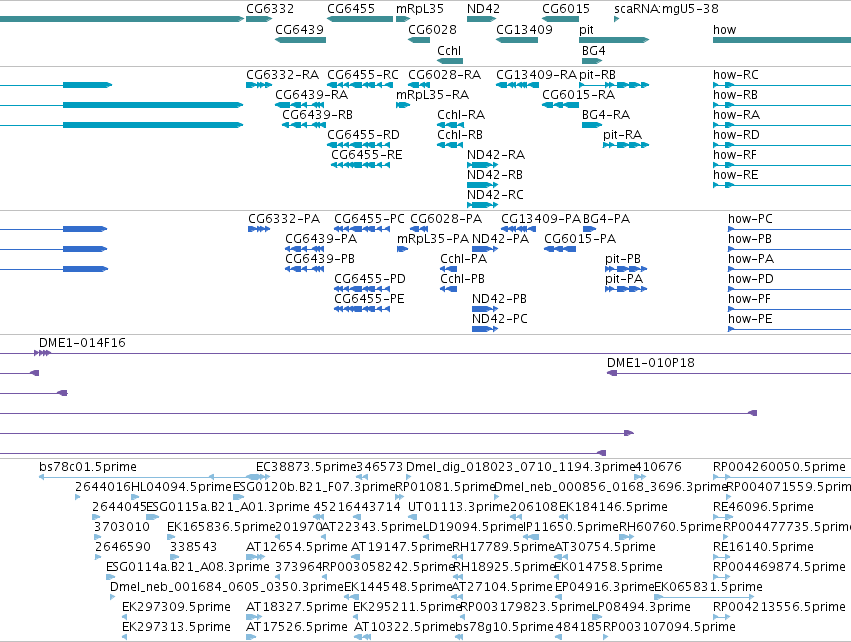Click EST label UT01113.3prime
Screen dimensions: 851x642
tap(459, 507)
